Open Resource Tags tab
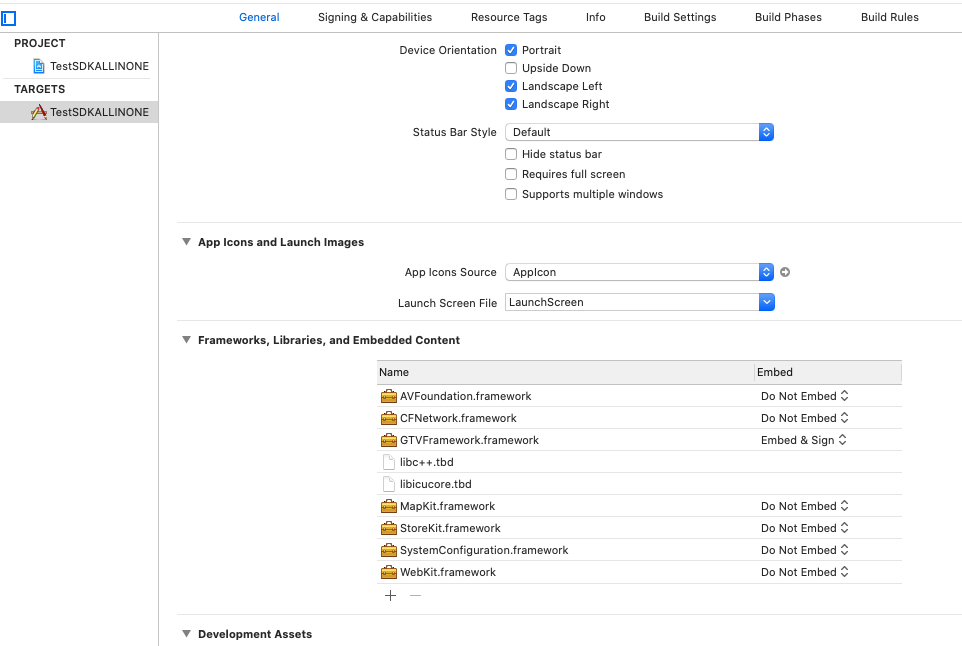Image resolution: width=962 pixels, height=646 pixels. tap(509, 17)
